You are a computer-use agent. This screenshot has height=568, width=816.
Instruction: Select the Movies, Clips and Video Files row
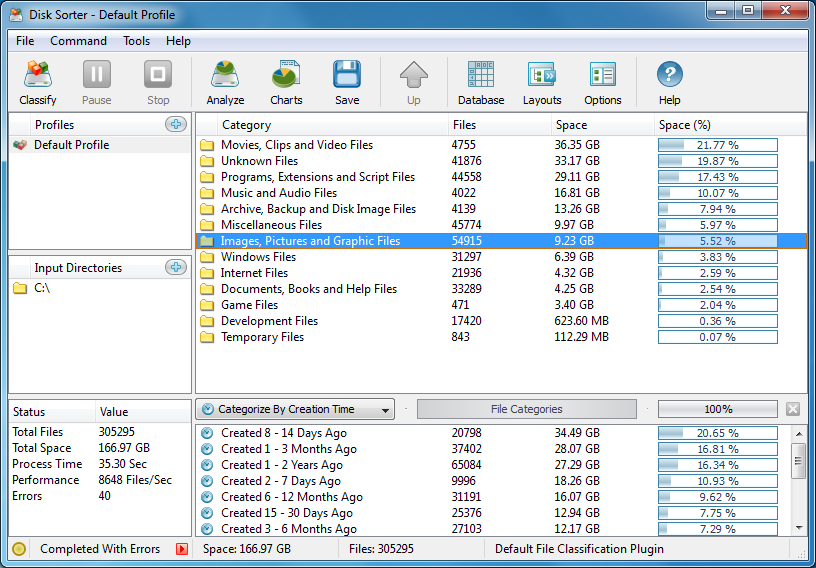[x=501, y=145]
